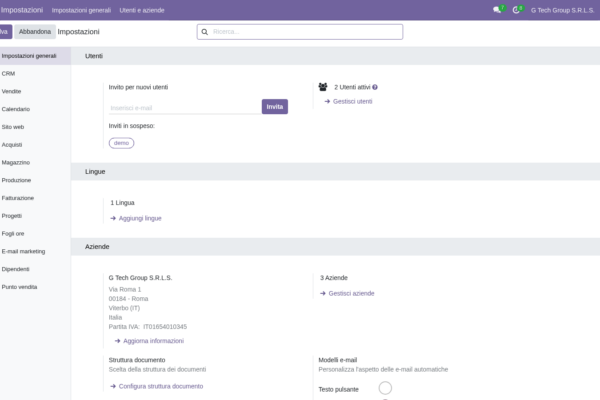
Task: Click the Abbandona button
Action: coord(35,31)
